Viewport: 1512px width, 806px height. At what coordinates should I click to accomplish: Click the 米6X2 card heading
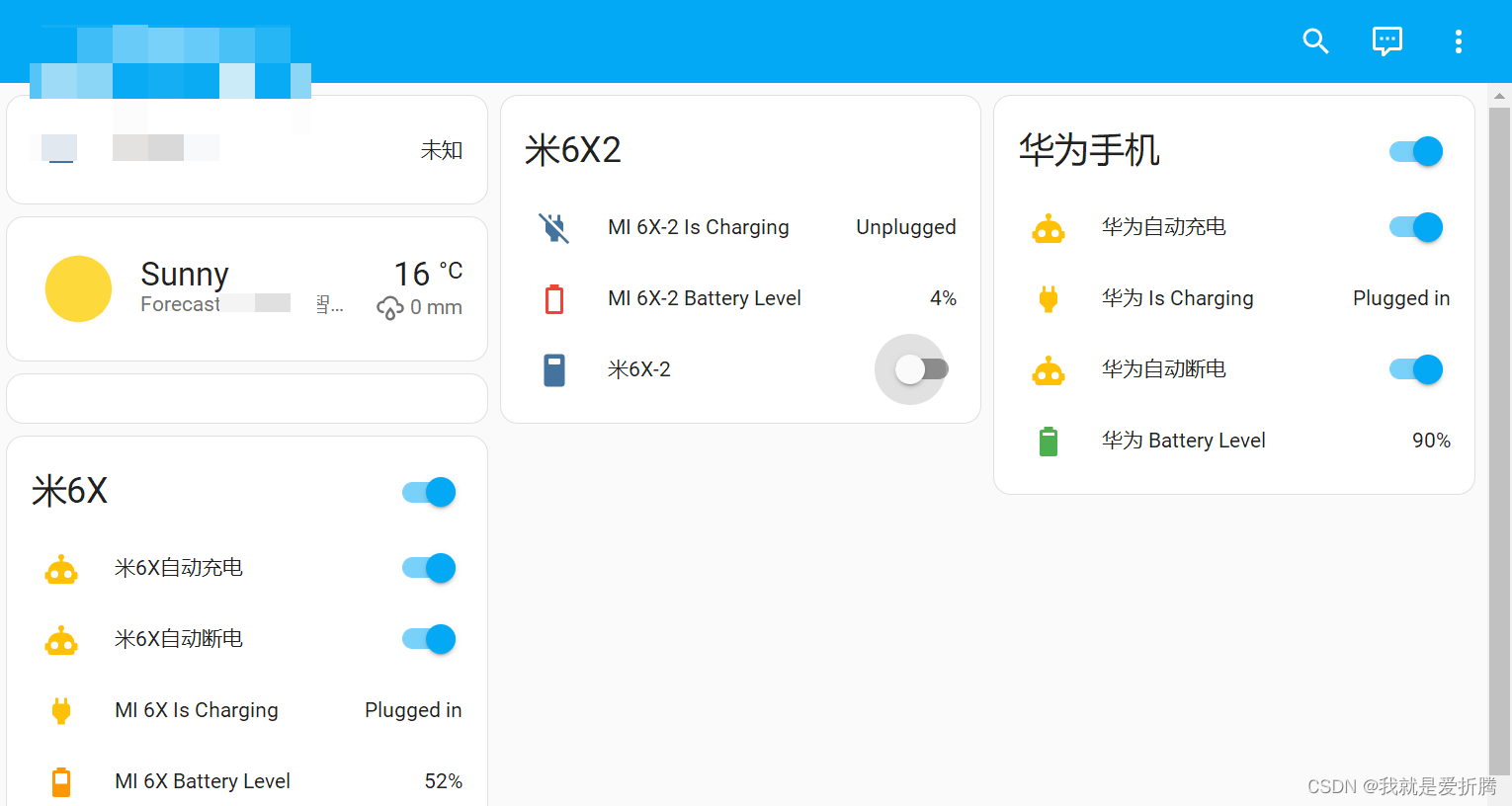coord(573,150)
